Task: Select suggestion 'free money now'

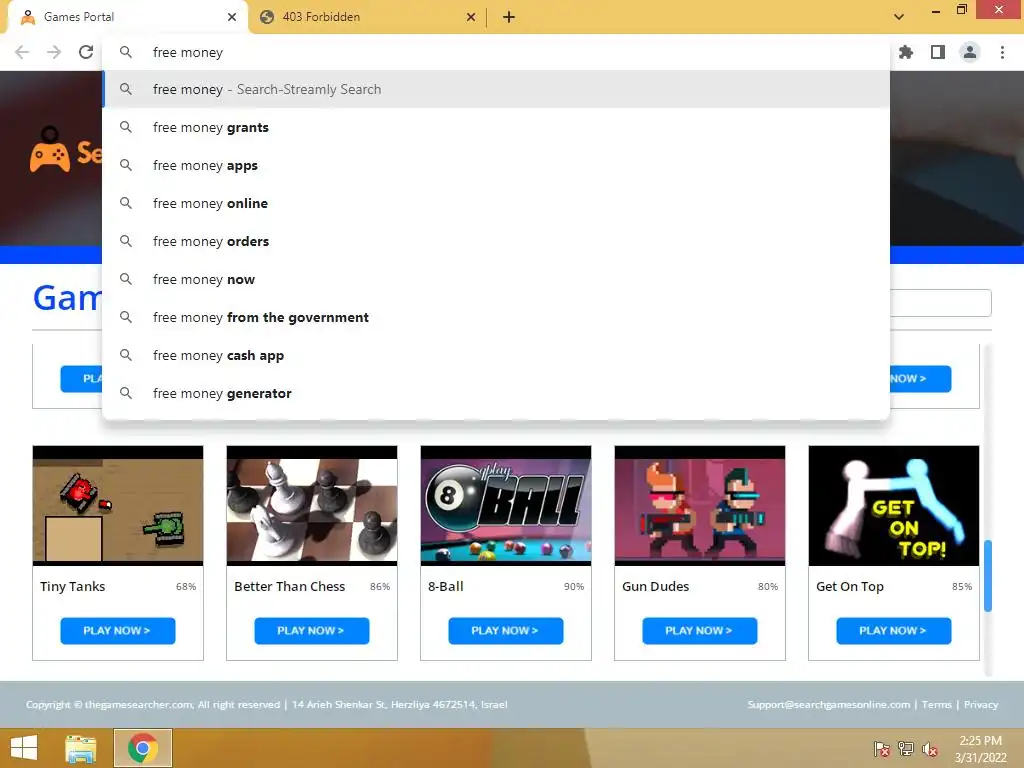Action: 496,279
